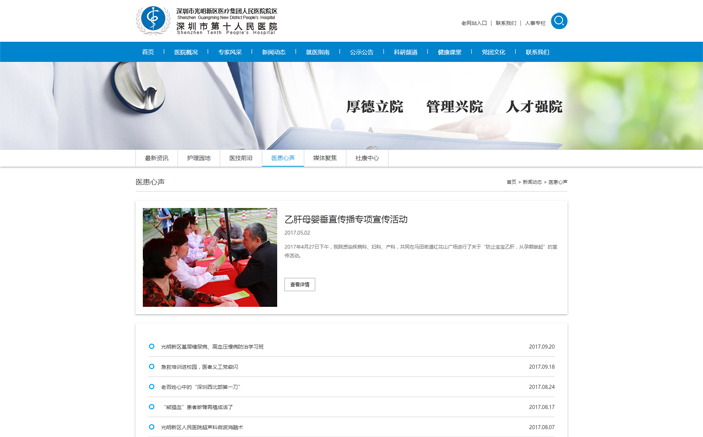Open the 首页 navigation item
The image size is (703, 437).
pos(148,52)
